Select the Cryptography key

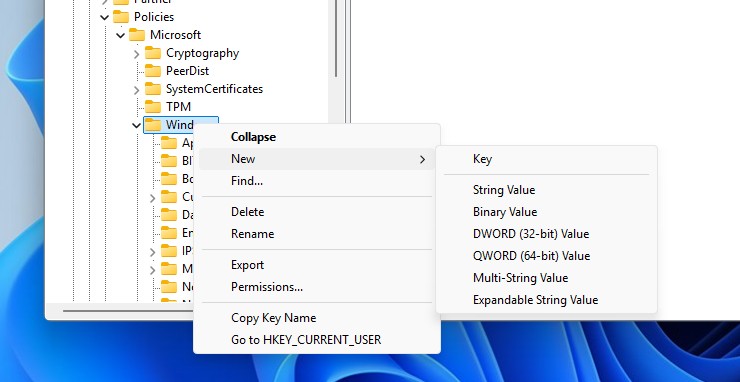202,53
